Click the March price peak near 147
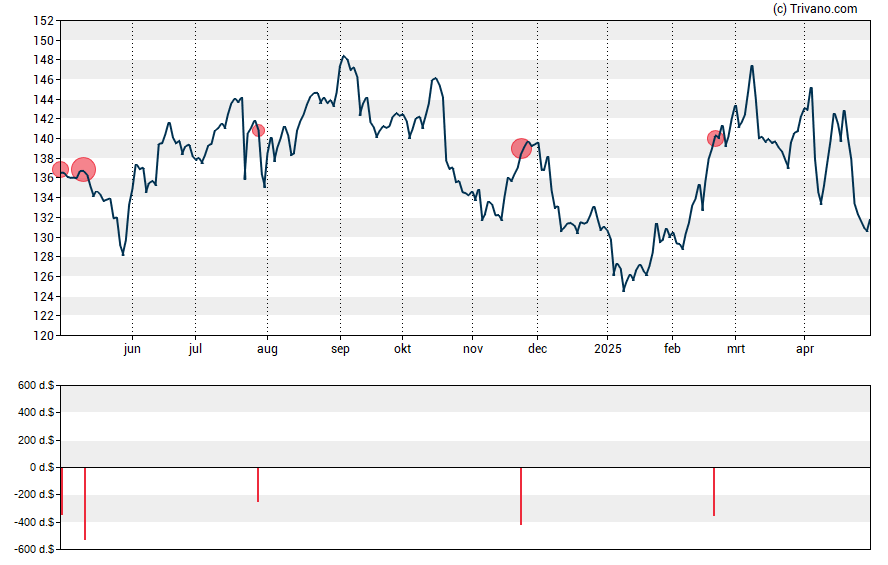This screenshot has height=565, width=888. [x=752, y=66]
